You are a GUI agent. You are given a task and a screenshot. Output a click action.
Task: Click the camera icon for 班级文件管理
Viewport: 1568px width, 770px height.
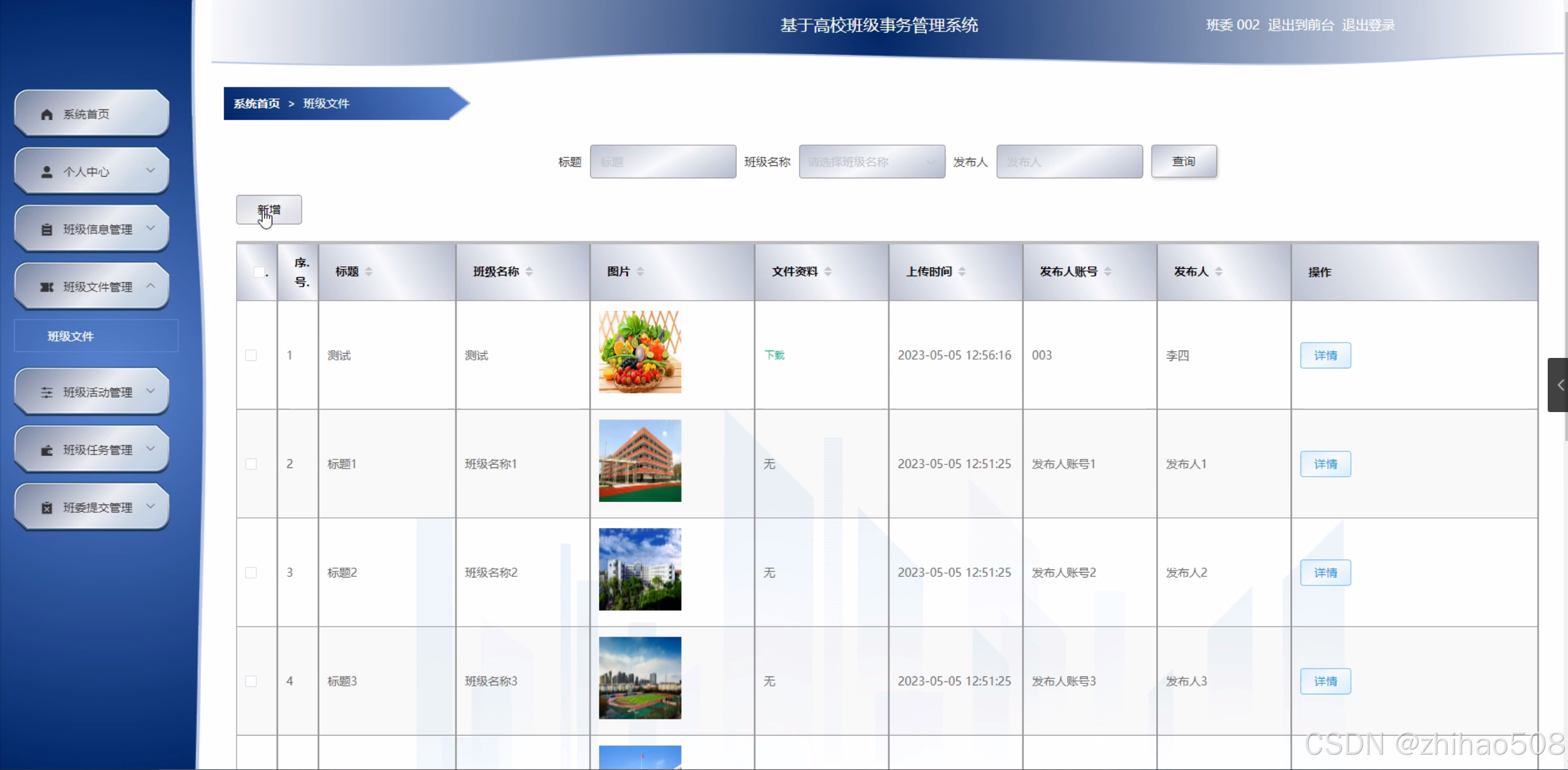tap(47, 287)
